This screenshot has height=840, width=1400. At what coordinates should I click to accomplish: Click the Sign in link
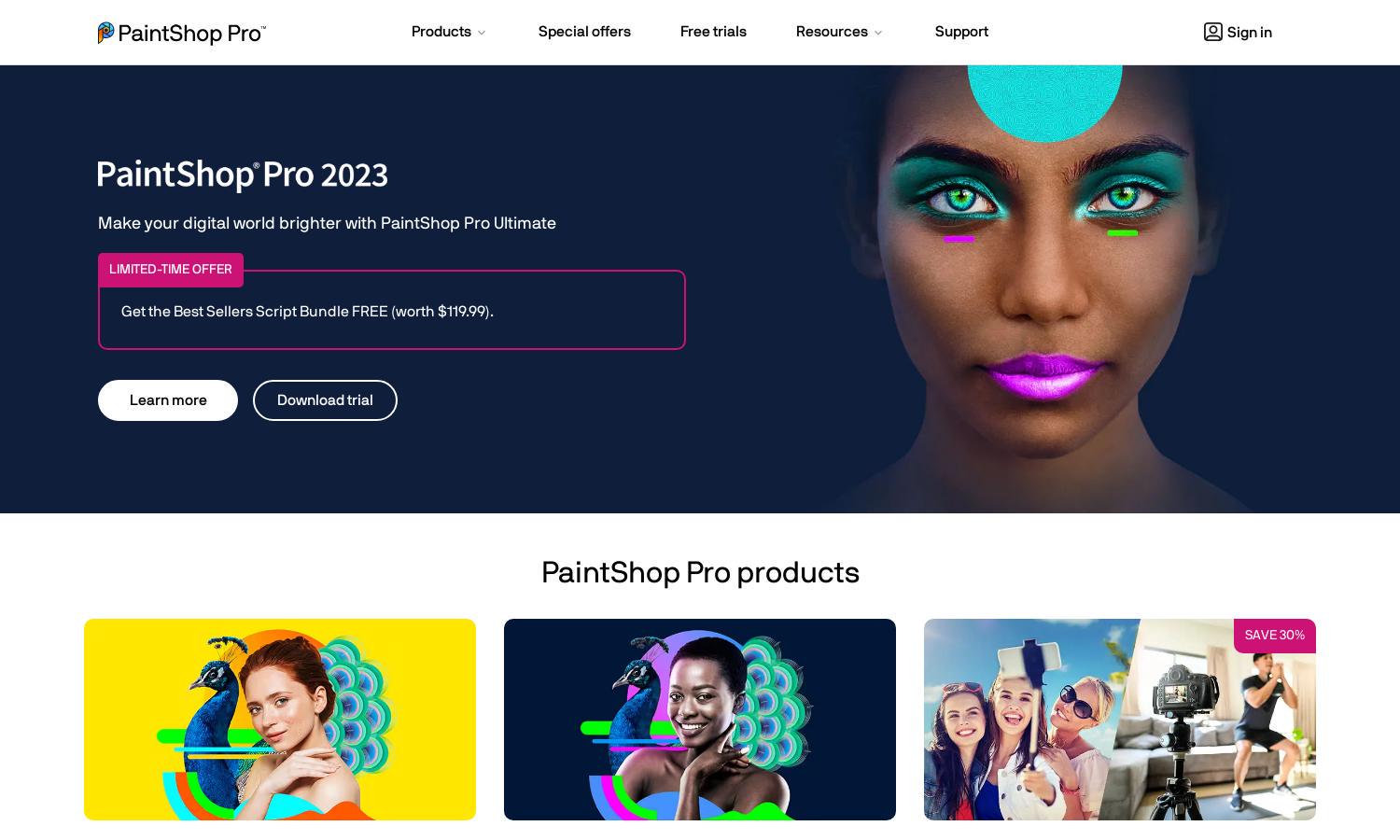(1249, 33)
